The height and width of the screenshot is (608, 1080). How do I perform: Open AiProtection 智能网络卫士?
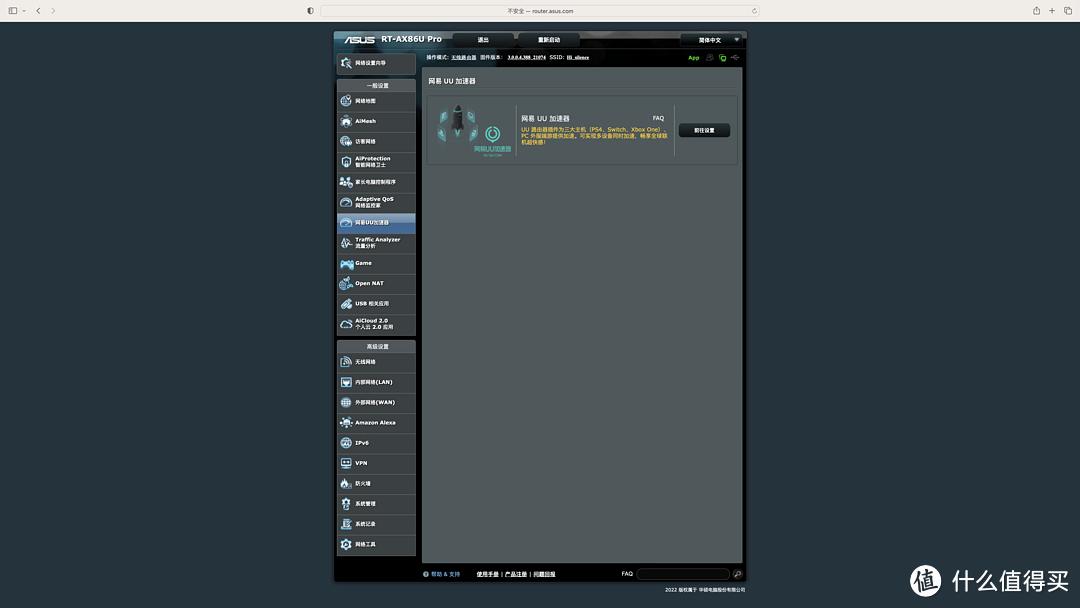coord(376,162)
